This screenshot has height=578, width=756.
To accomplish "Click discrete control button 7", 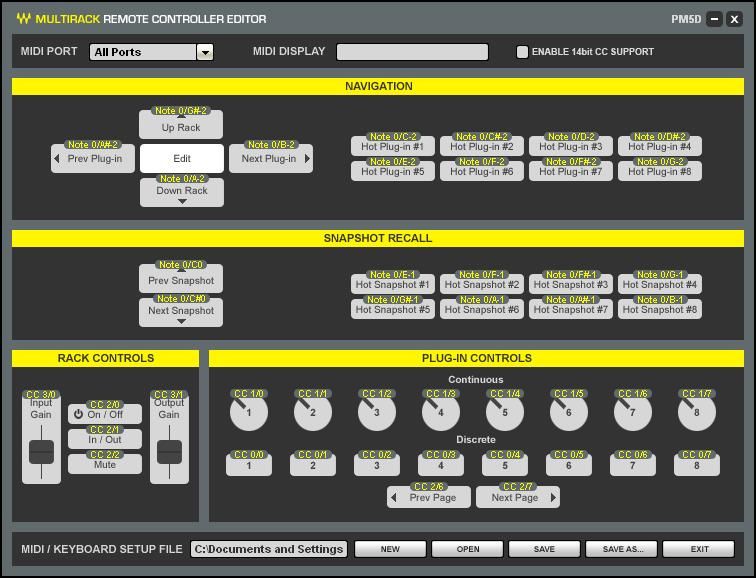I will pos(633,465).
